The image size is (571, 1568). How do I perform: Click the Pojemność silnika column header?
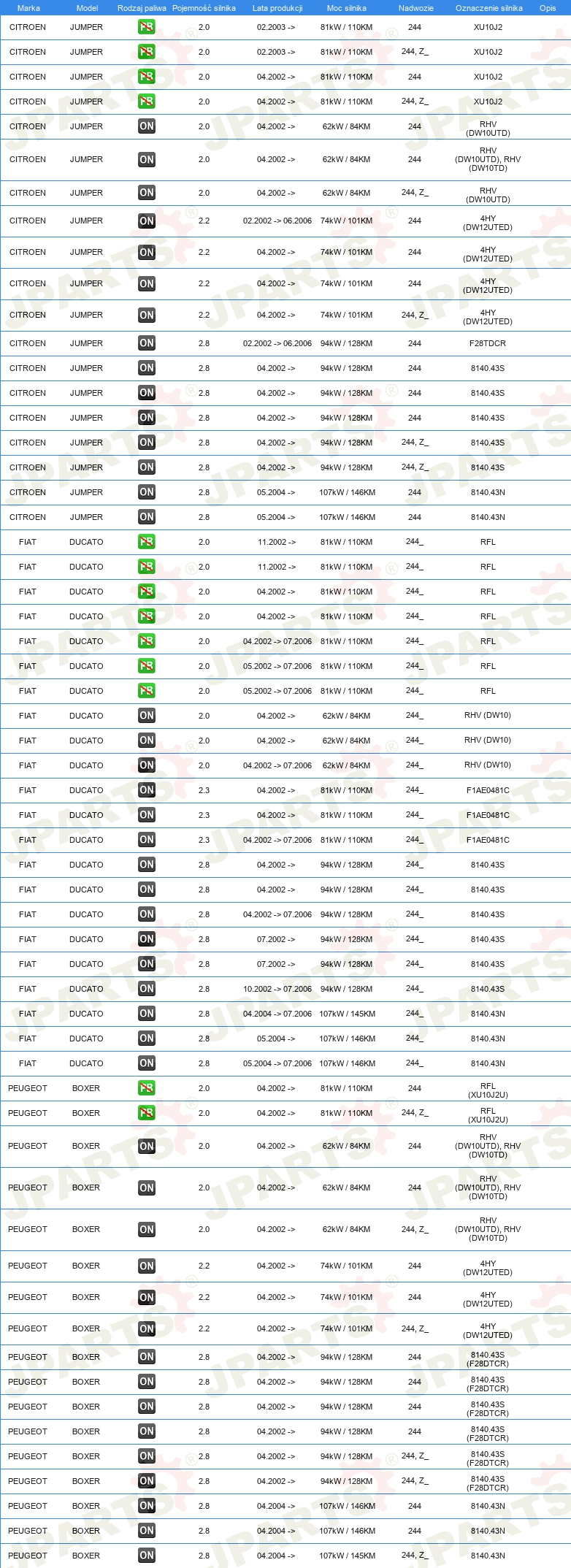click(204, 8)
